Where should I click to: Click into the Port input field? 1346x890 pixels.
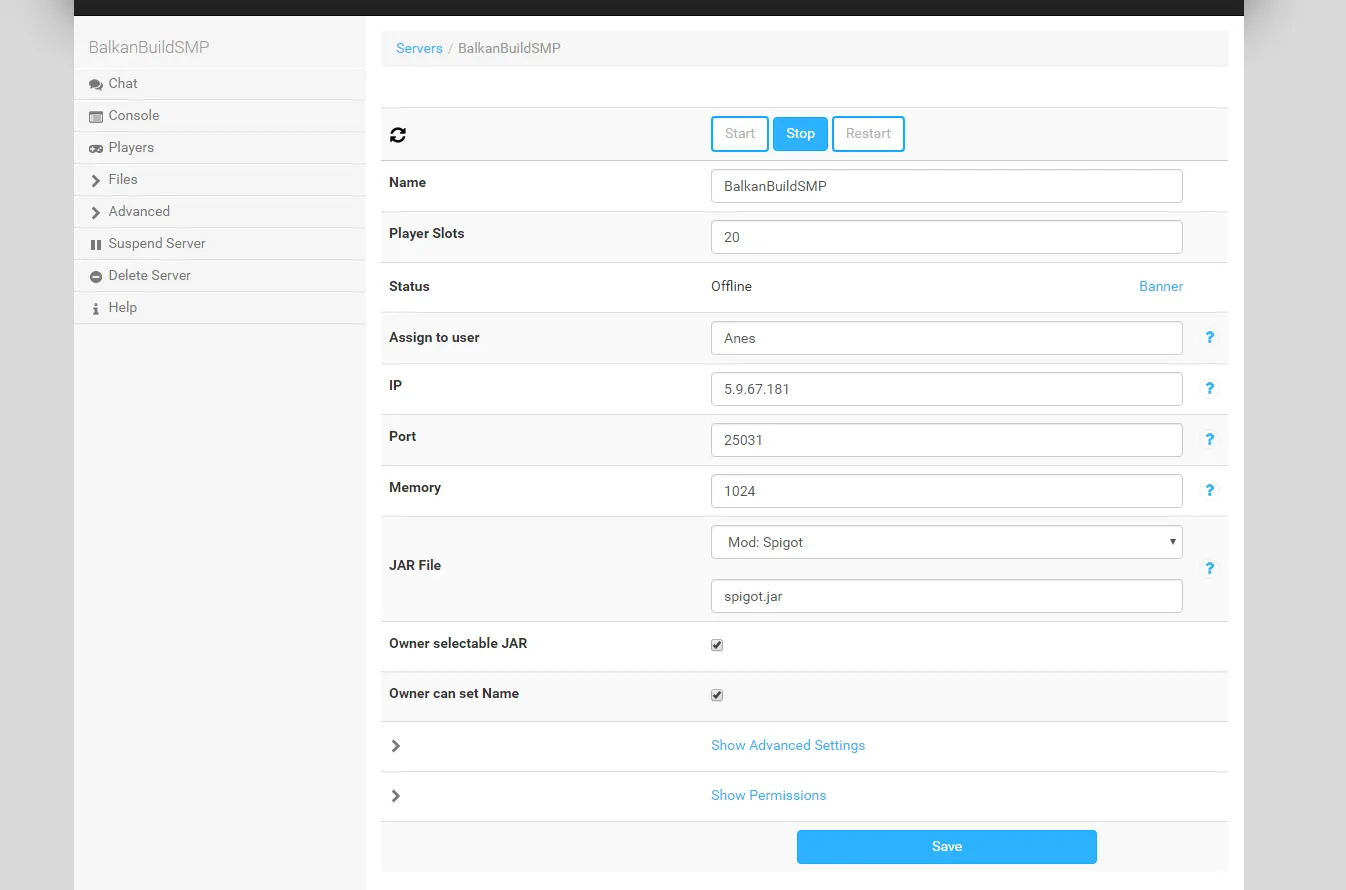[946, 440]
